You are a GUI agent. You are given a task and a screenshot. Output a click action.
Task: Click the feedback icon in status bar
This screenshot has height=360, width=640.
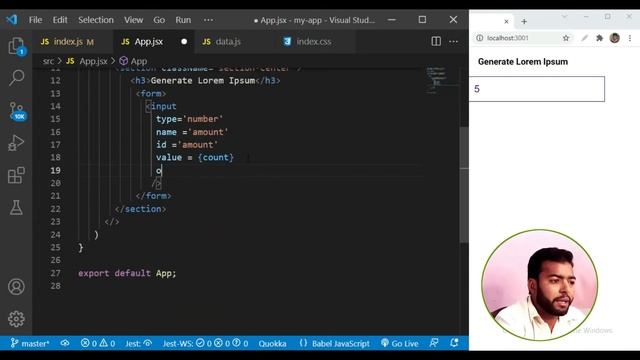(434, 343)
